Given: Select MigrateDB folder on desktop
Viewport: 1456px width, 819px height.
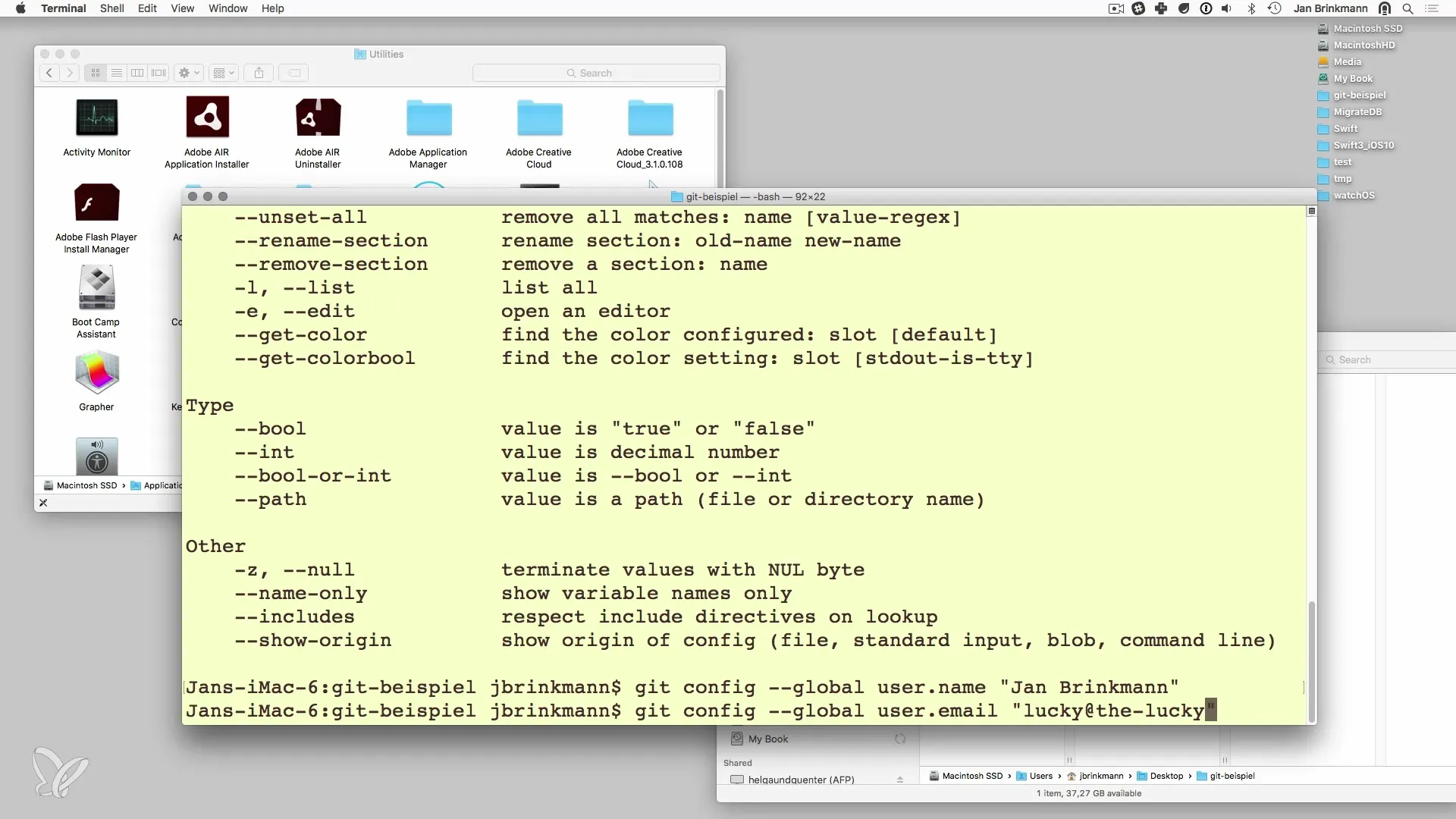Looking at the screenshot, I should click(x=1349, y=112).
